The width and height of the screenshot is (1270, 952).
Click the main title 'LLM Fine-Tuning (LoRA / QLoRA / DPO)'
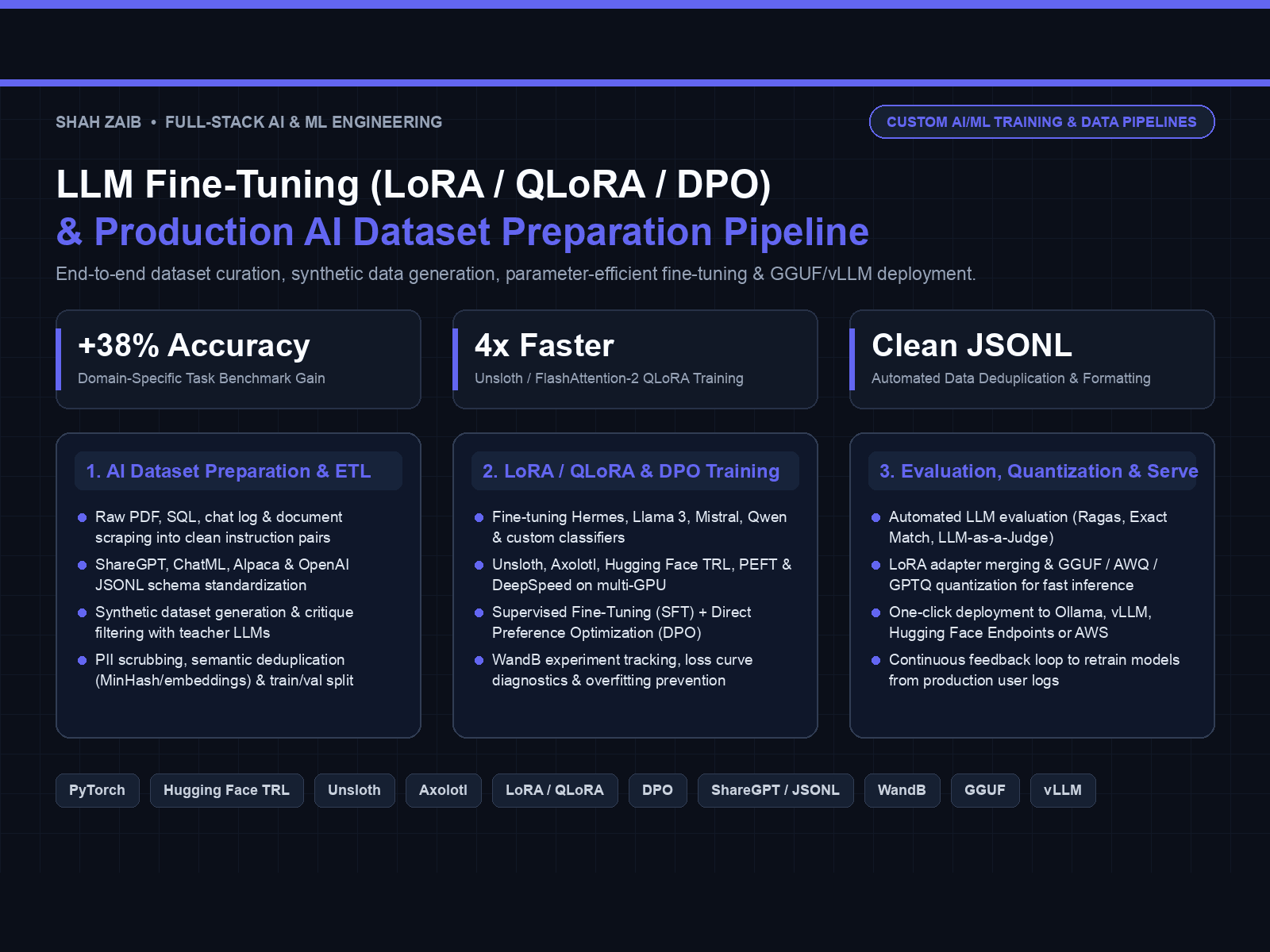414,184
